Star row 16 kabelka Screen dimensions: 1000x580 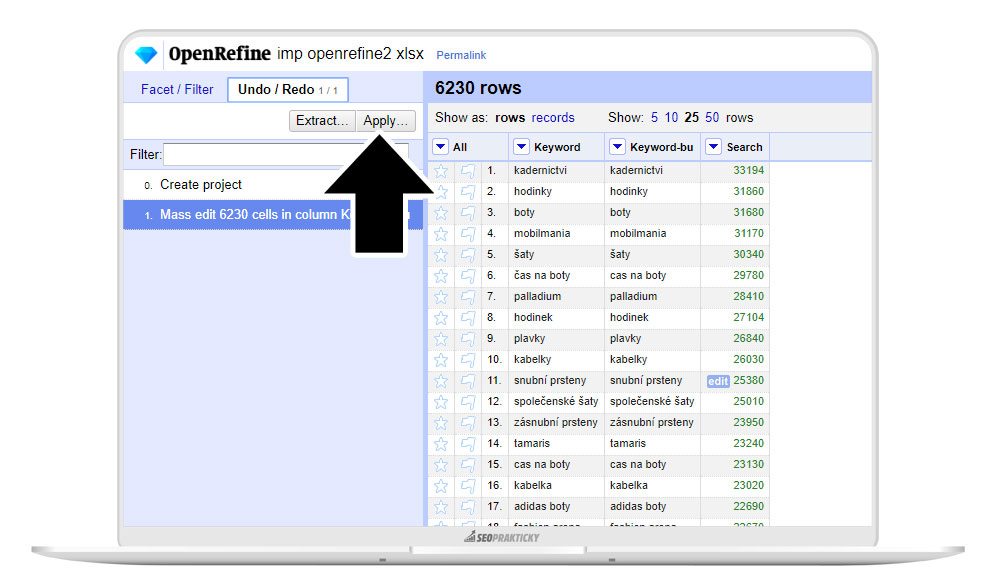point(441,487)
